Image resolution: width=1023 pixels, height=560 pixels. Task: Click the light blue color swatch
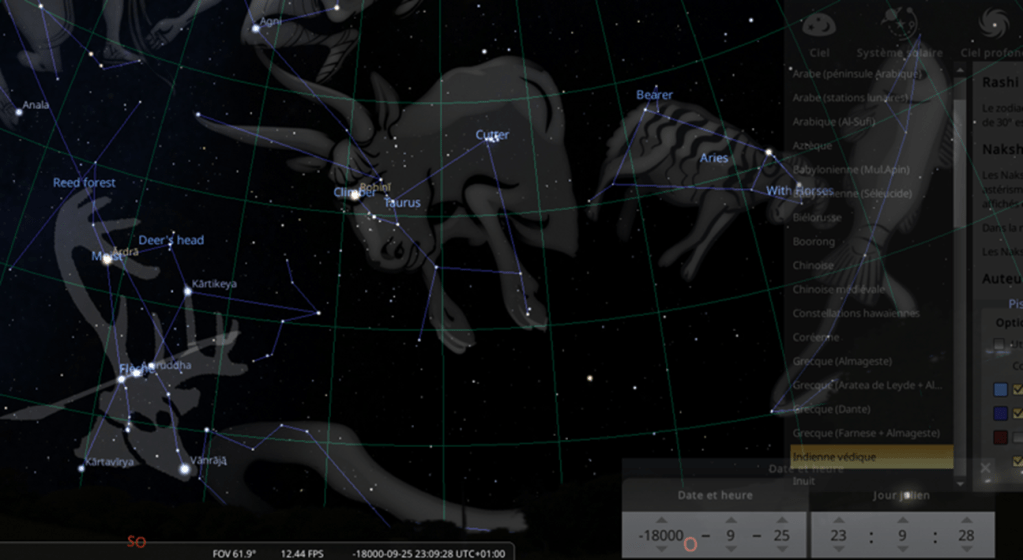coord(1001,389)
